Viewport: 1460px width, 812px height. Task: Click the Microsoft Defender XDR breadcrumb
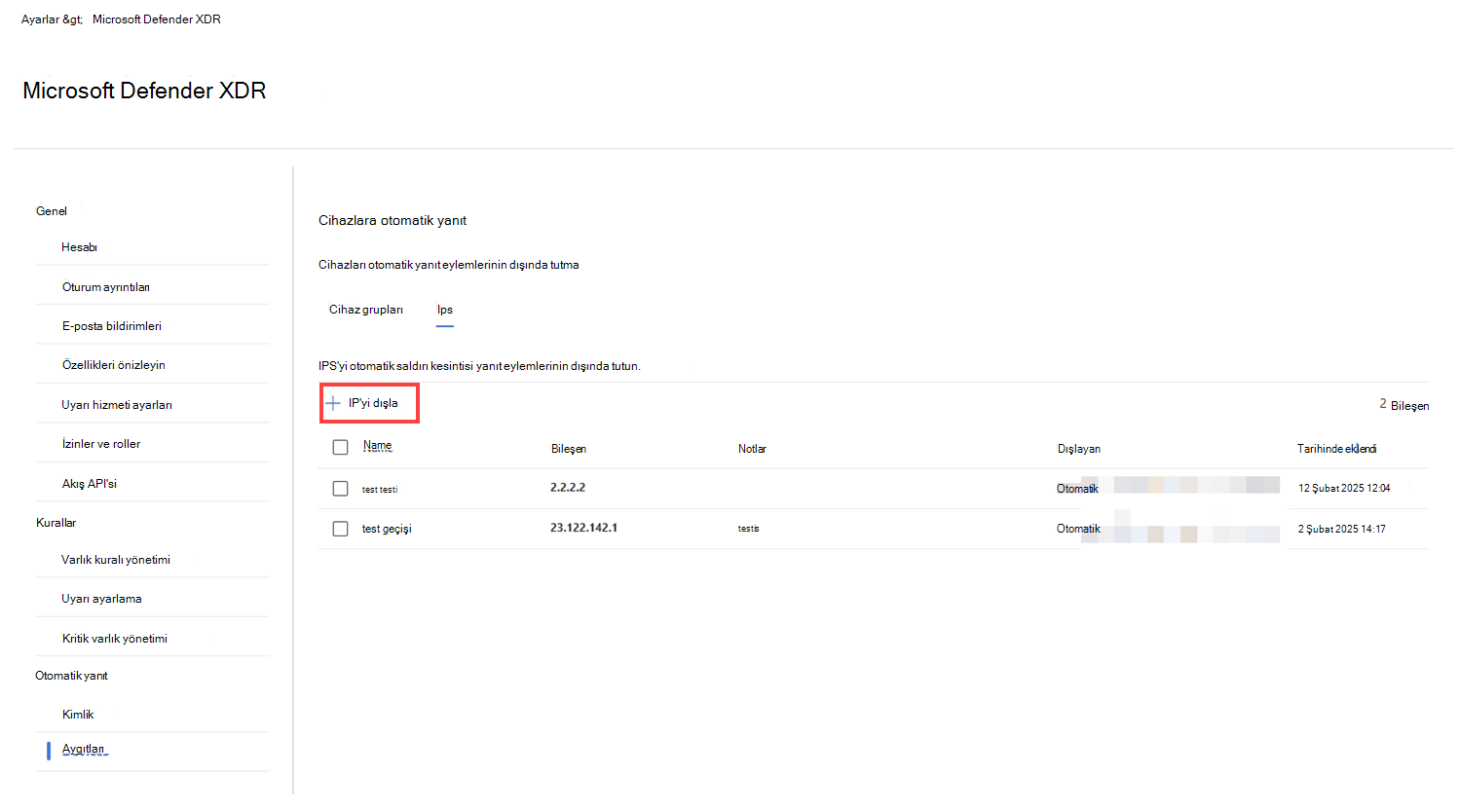click(157, 19)
